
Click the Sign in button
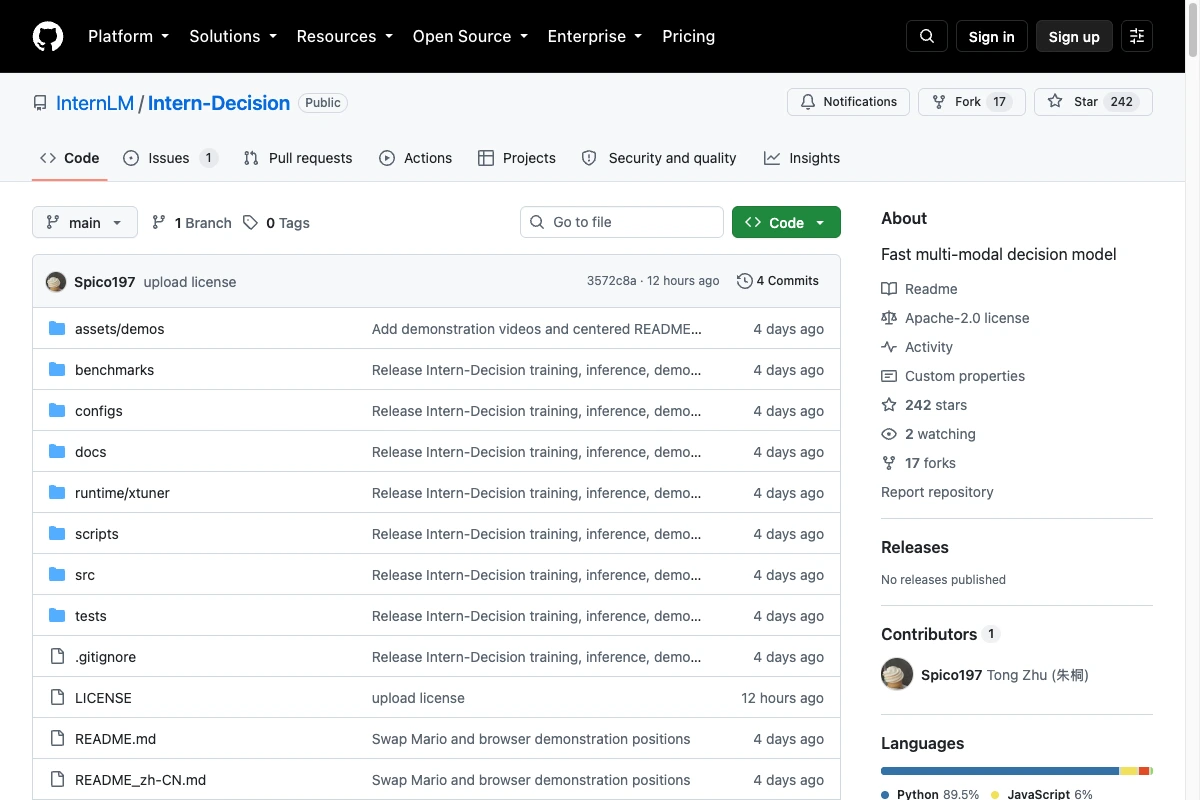(991, 36)
